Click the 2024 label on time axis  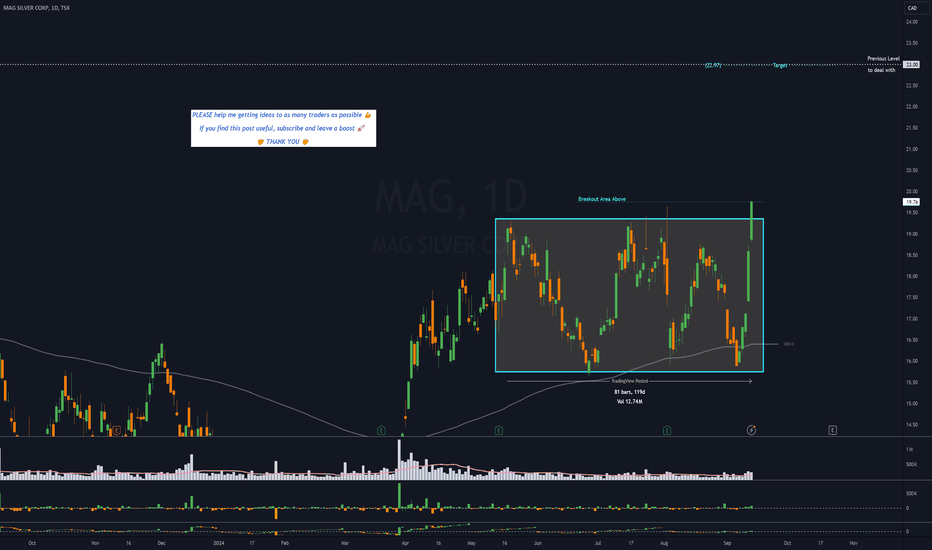pyautogui.click(x=219, y=543)
